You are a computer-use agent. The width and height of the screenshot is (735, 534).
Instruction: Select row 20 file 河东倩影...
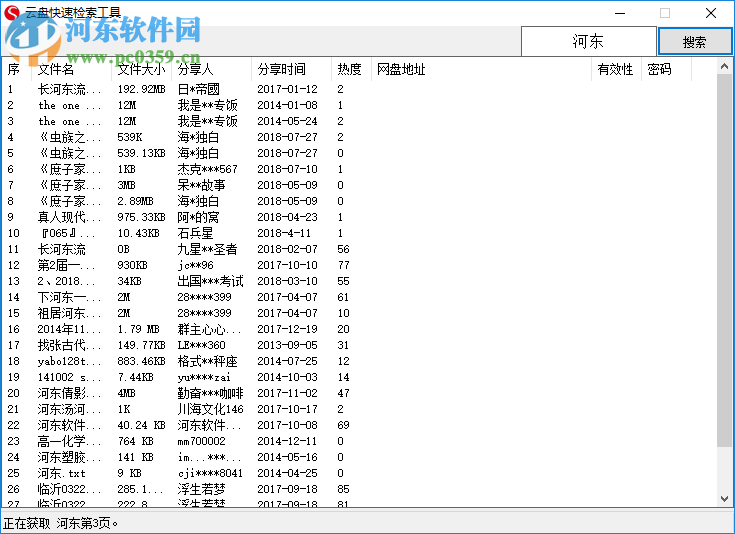[359, 393]
